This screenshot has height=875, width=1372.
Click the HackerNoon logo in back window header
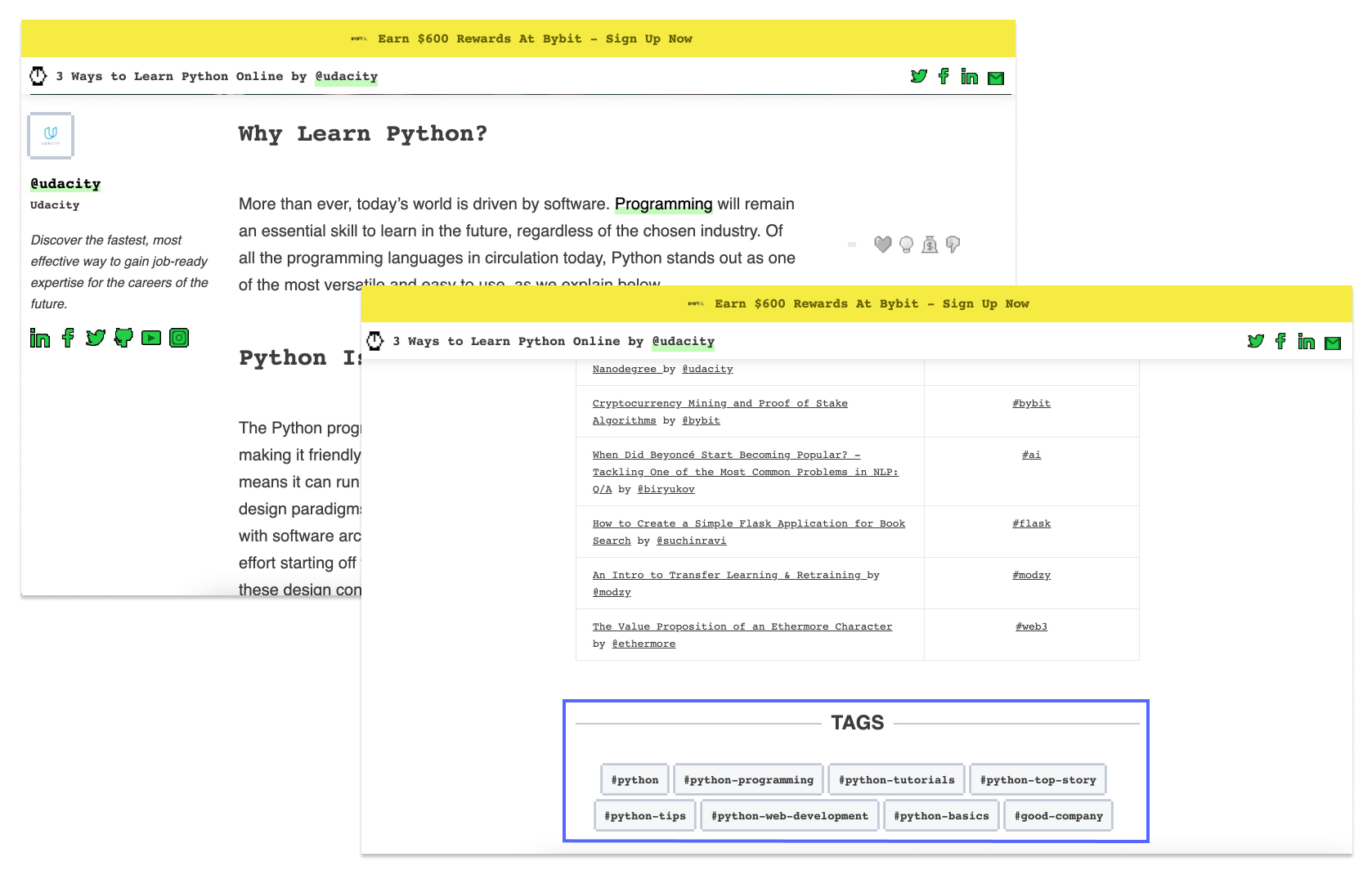click(38, 76)
